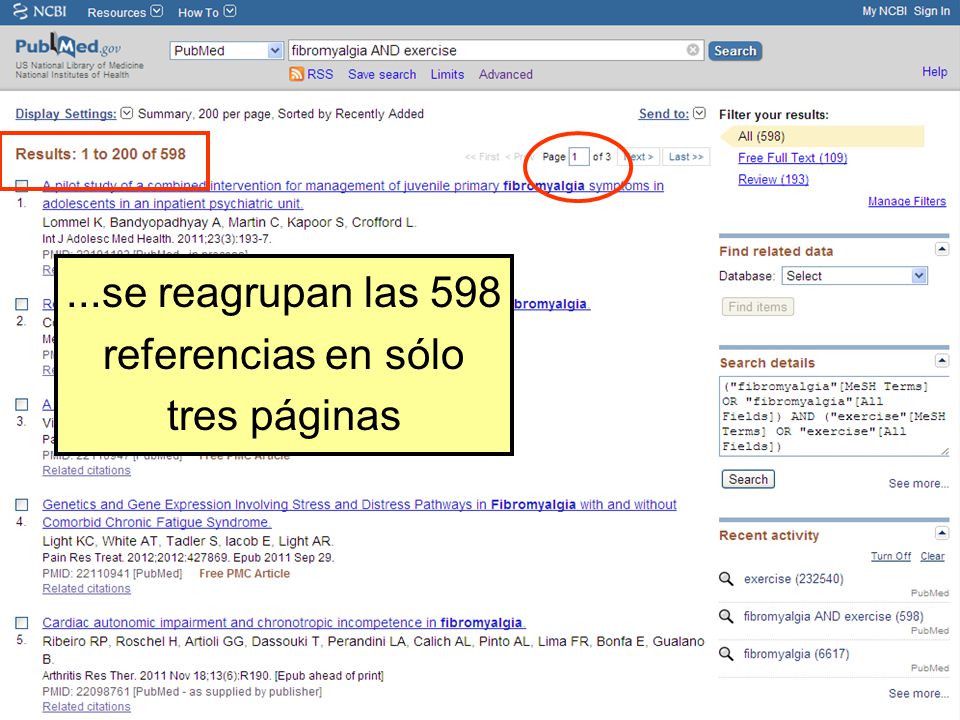Open the Manage Filters link
The image size is (960, 720).
[907, 201]
